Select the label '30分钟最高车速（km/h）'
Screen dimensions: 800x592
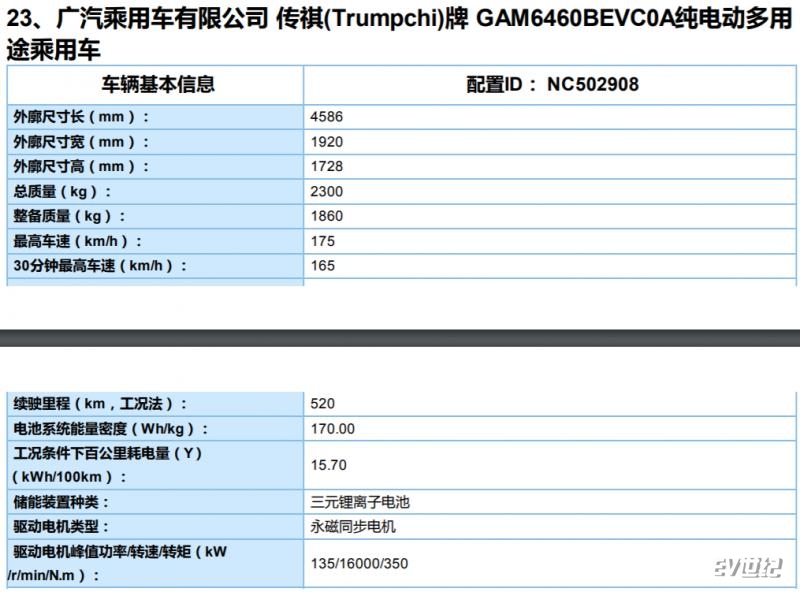coord(101,266)
